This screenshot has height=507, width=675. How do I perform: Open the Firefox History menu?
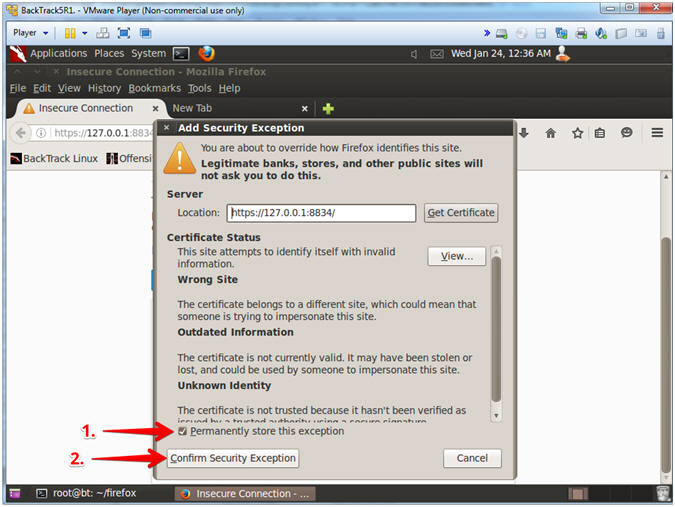pyautogui.click(x=104, y=88)
